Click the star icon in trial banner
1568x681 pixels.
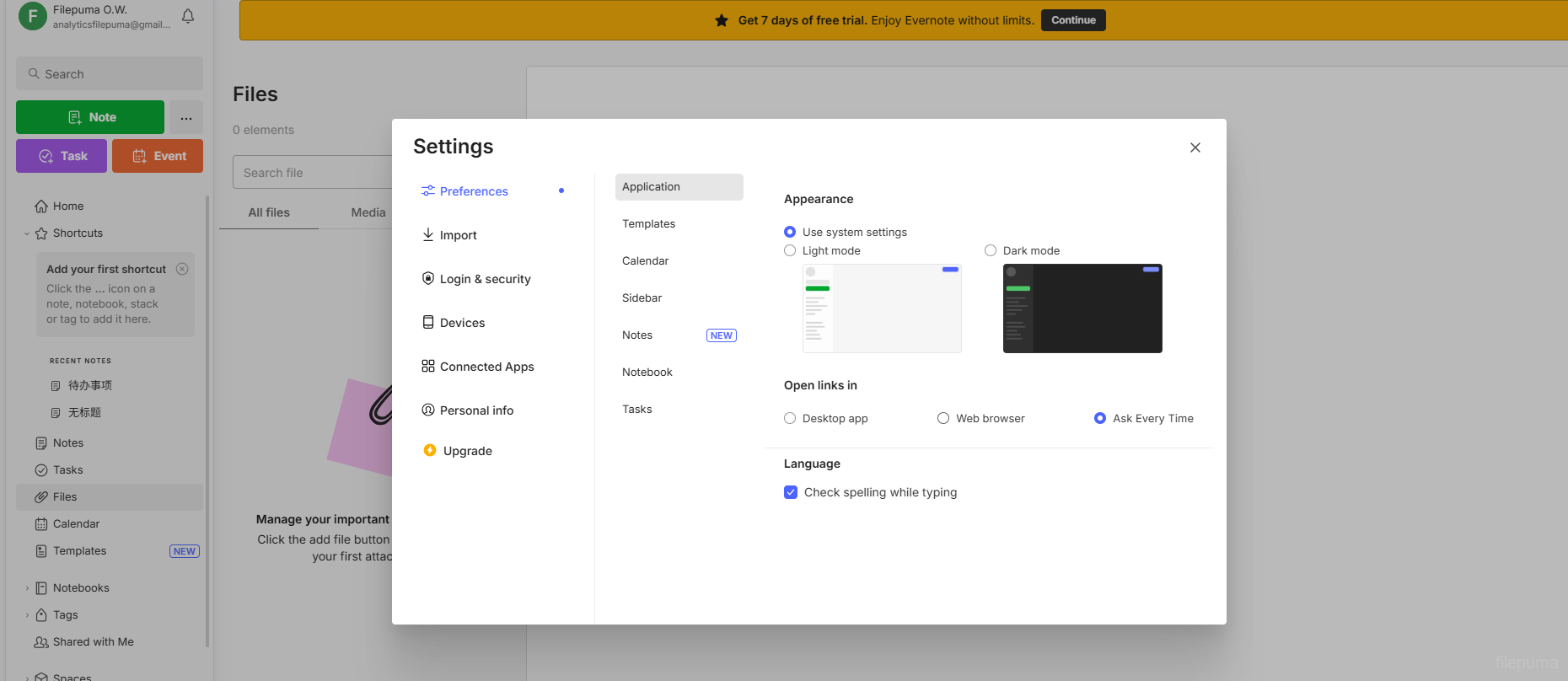click(722, 20)
